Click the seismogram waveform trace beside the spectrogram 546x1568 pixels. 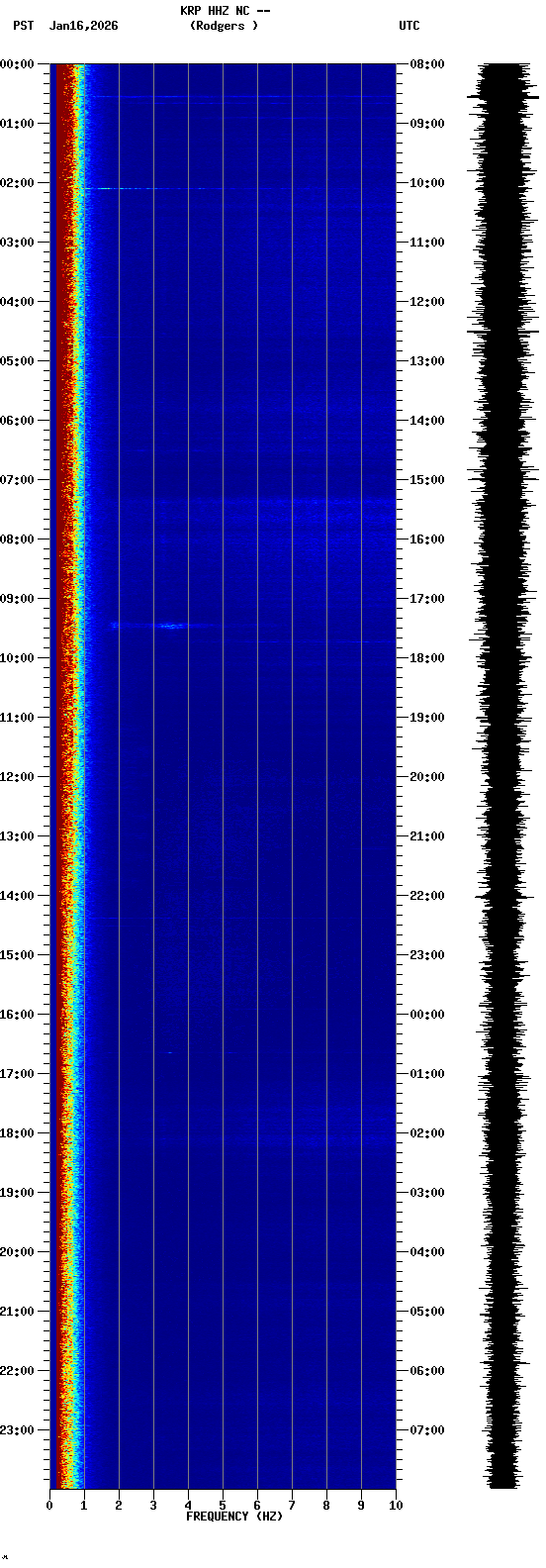[x=504, y=776]
